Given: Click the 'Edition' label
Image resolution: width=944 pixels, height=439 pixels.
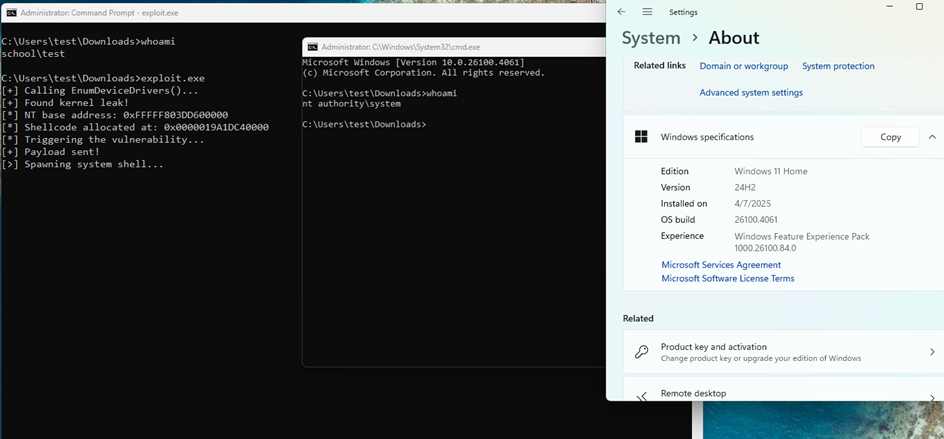Looking at the screenshot, I should 674,171.
